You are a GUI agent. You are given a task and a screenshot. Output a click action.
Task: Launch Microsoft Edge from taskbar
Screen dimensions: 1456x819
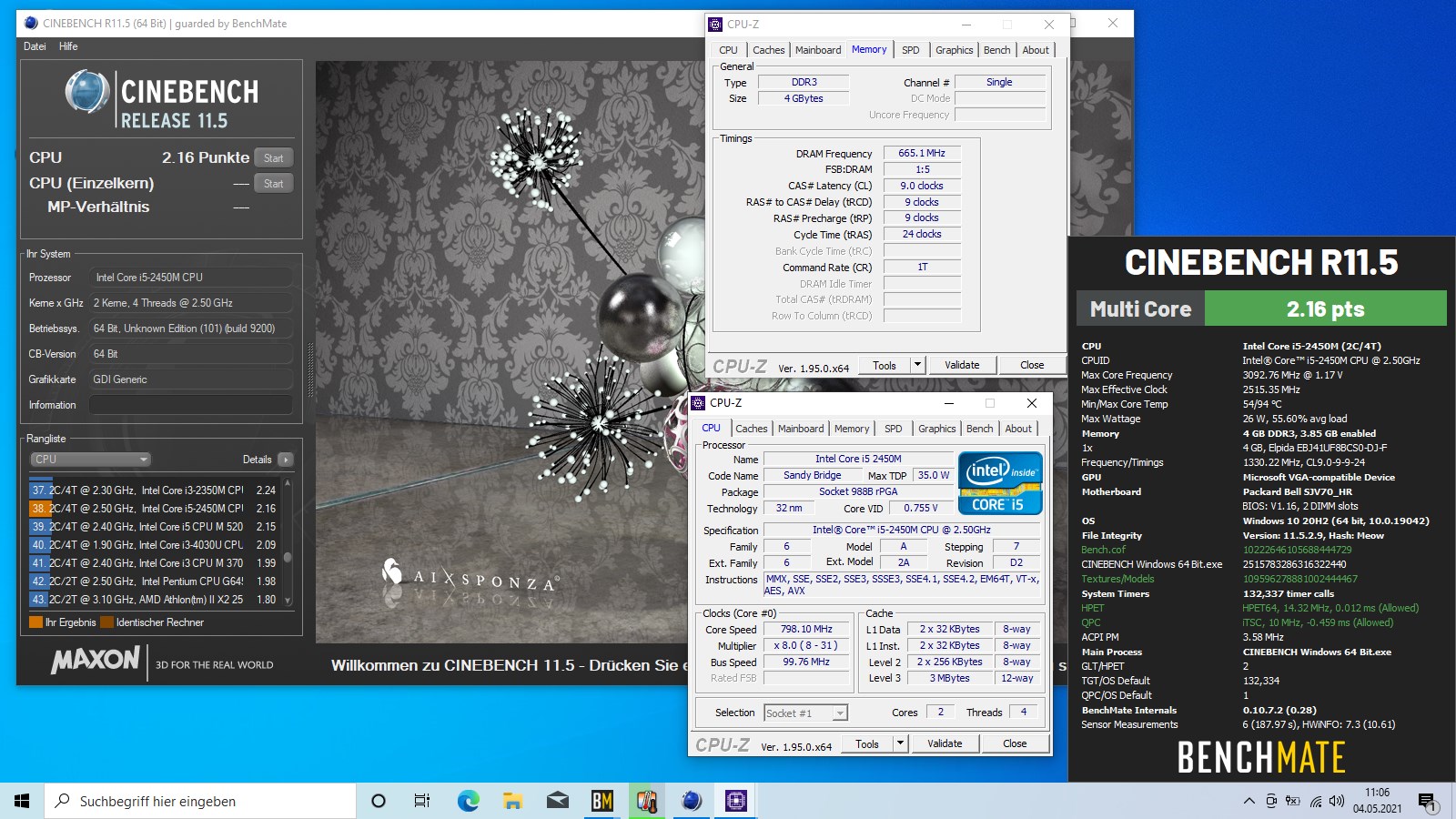(468, 801)
